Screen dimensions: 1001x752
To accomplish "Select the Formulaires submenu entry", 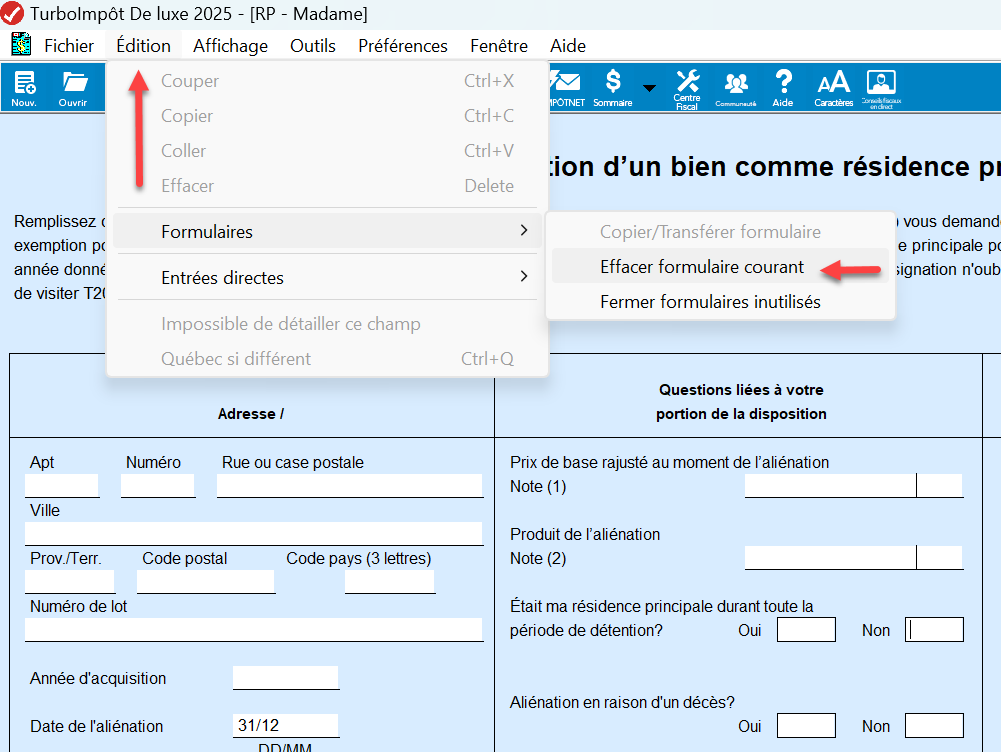I will 327,231.
